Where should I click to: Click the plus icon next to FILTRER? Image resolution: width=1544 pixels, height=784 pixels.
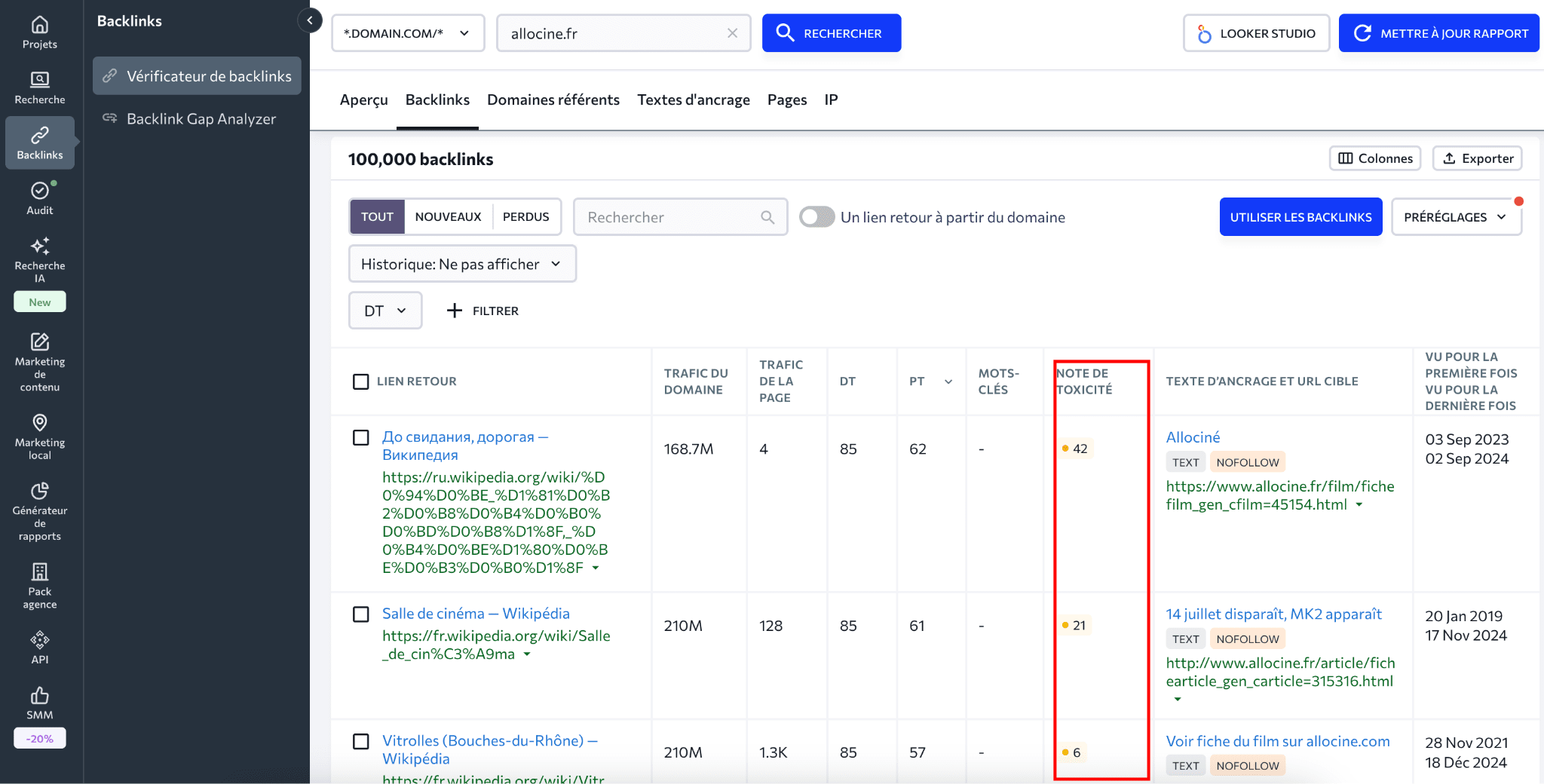point(454,311)
